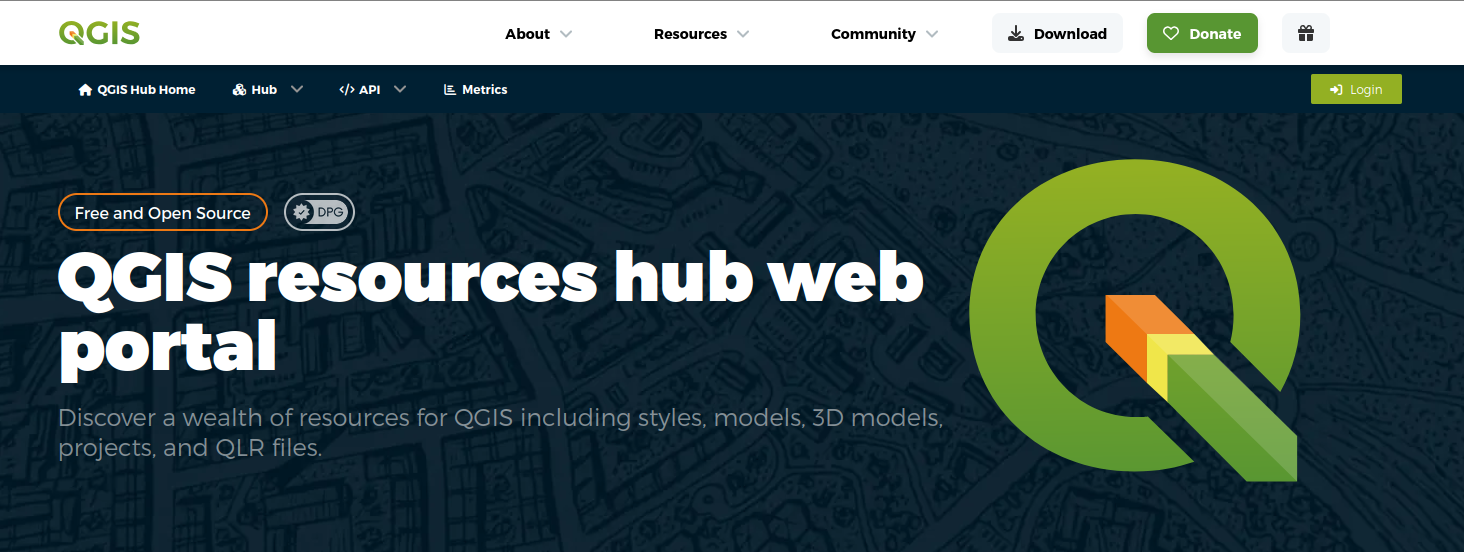Click the download arrow icon
This screenshot has height=552, width=1464.
coord(1016,34)
